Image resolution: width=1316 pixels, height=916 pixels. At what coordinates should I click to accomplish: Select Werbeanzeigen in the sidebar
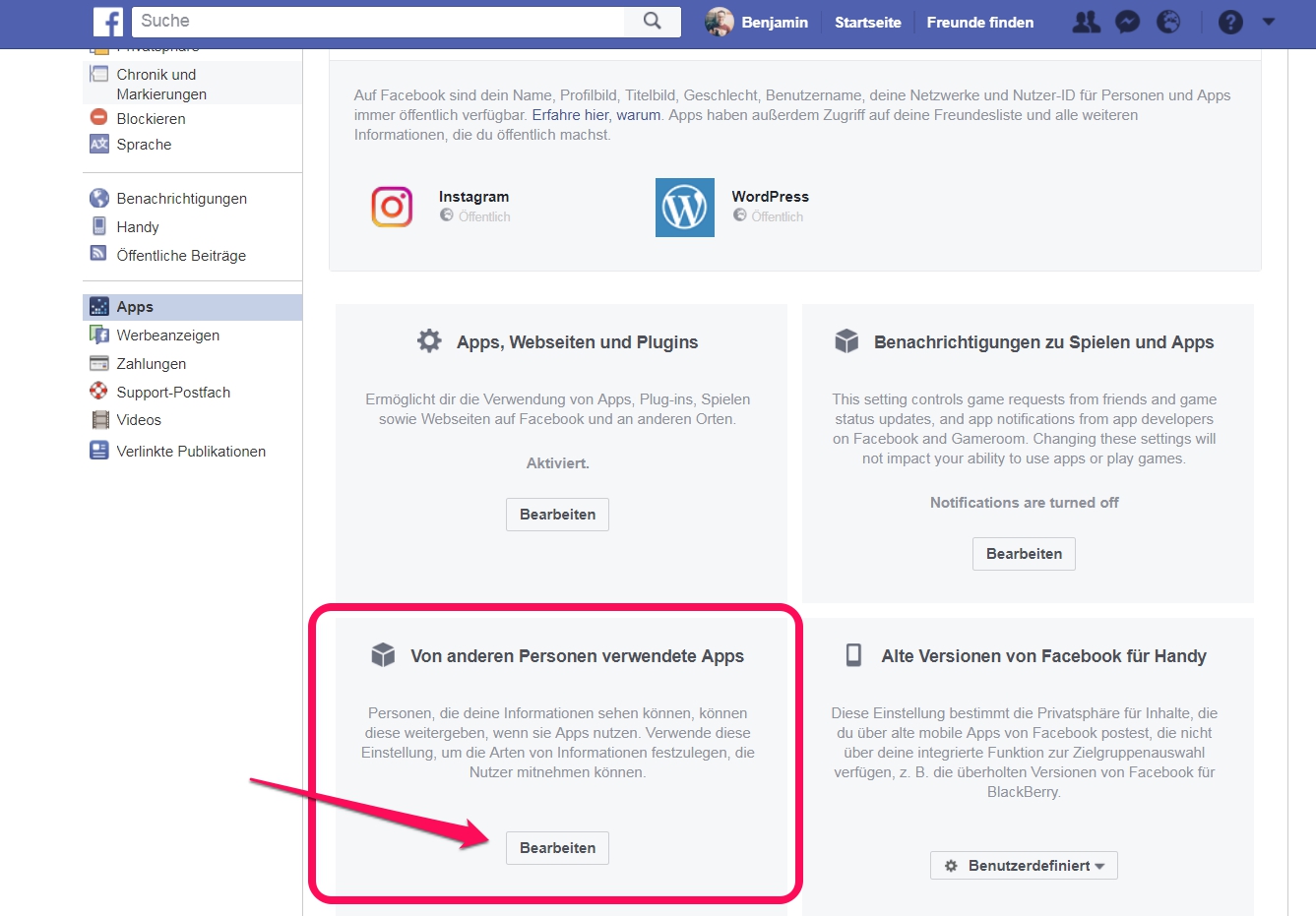point(167,336)
